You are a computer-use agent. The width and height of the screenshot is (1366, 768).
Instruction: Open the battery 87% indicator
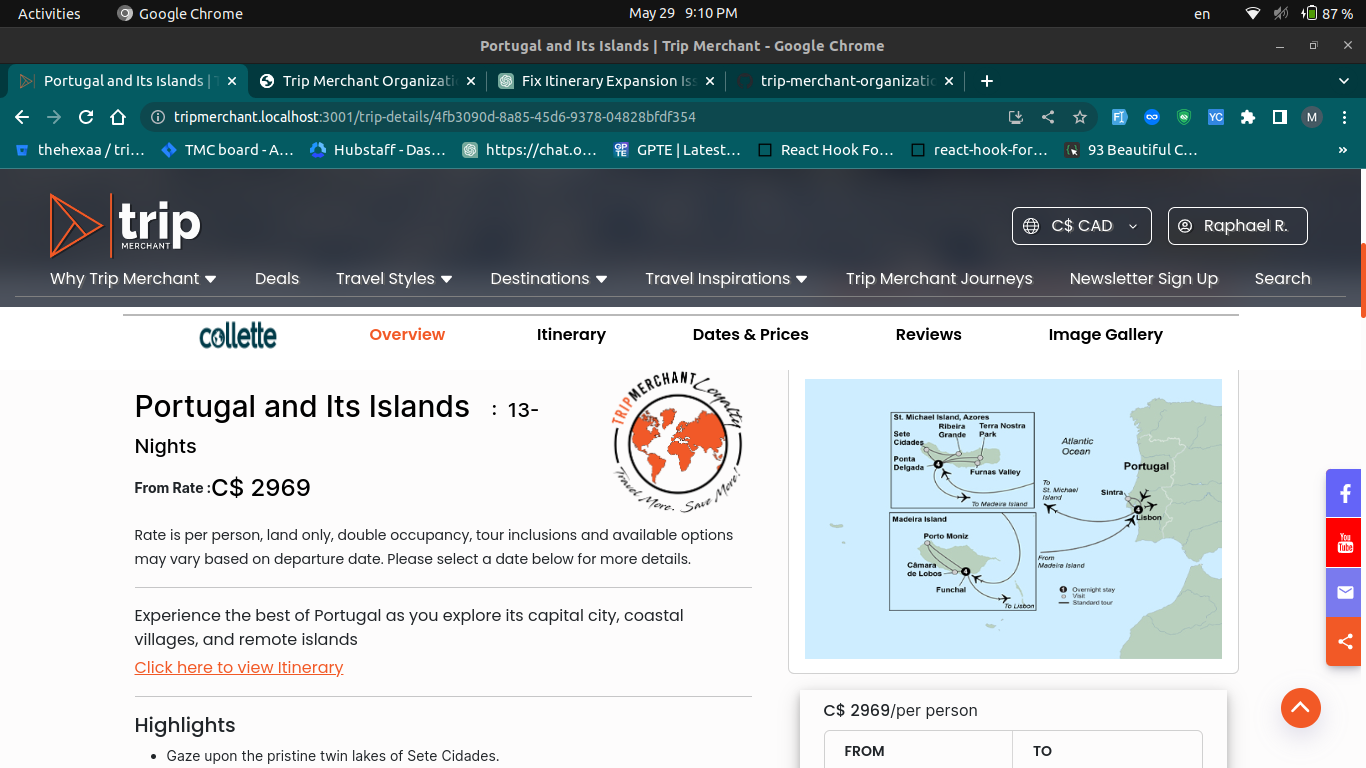pos(1328,14)
